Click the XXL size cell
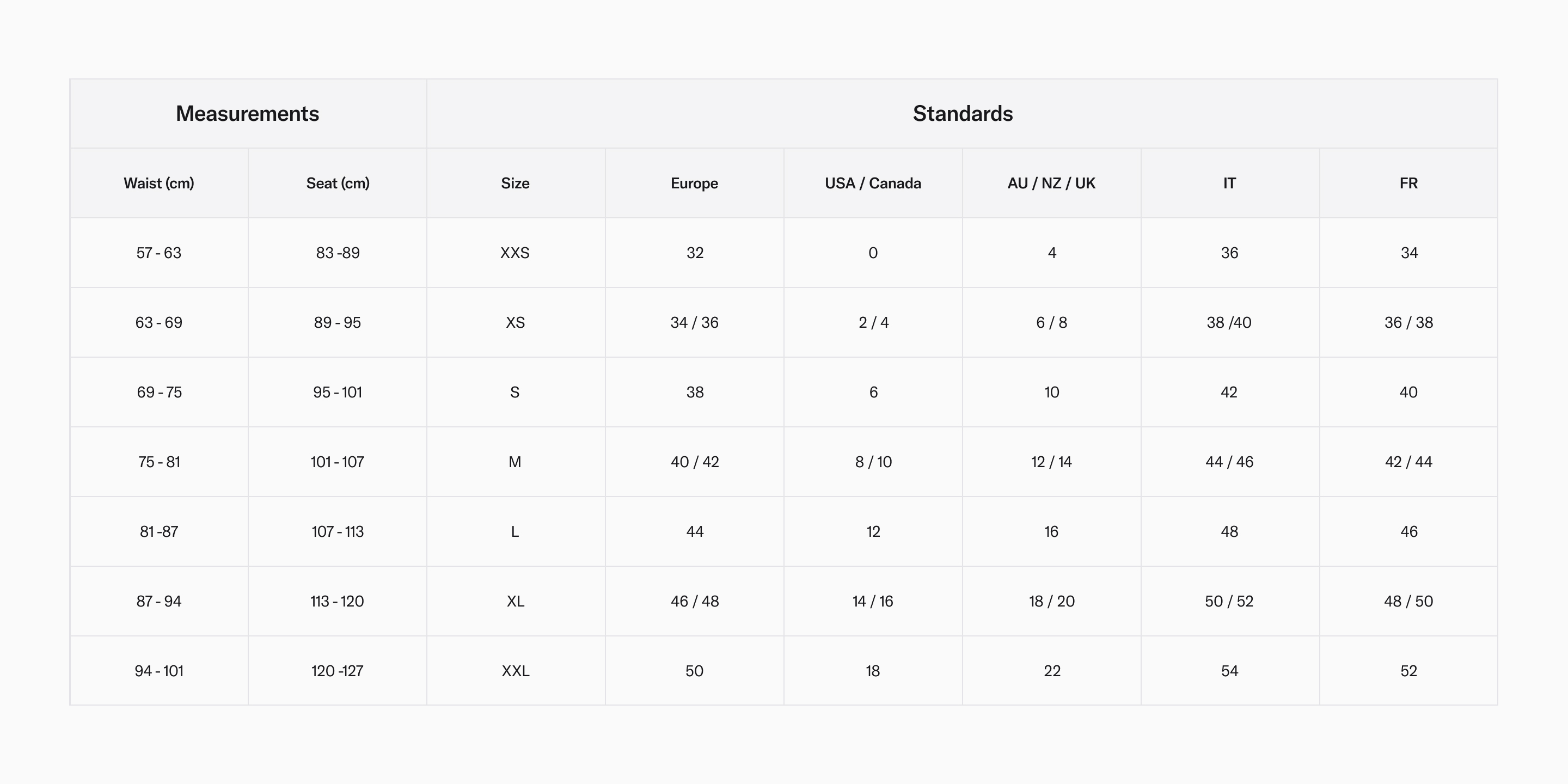1568x784 pixels. (515, 671)
